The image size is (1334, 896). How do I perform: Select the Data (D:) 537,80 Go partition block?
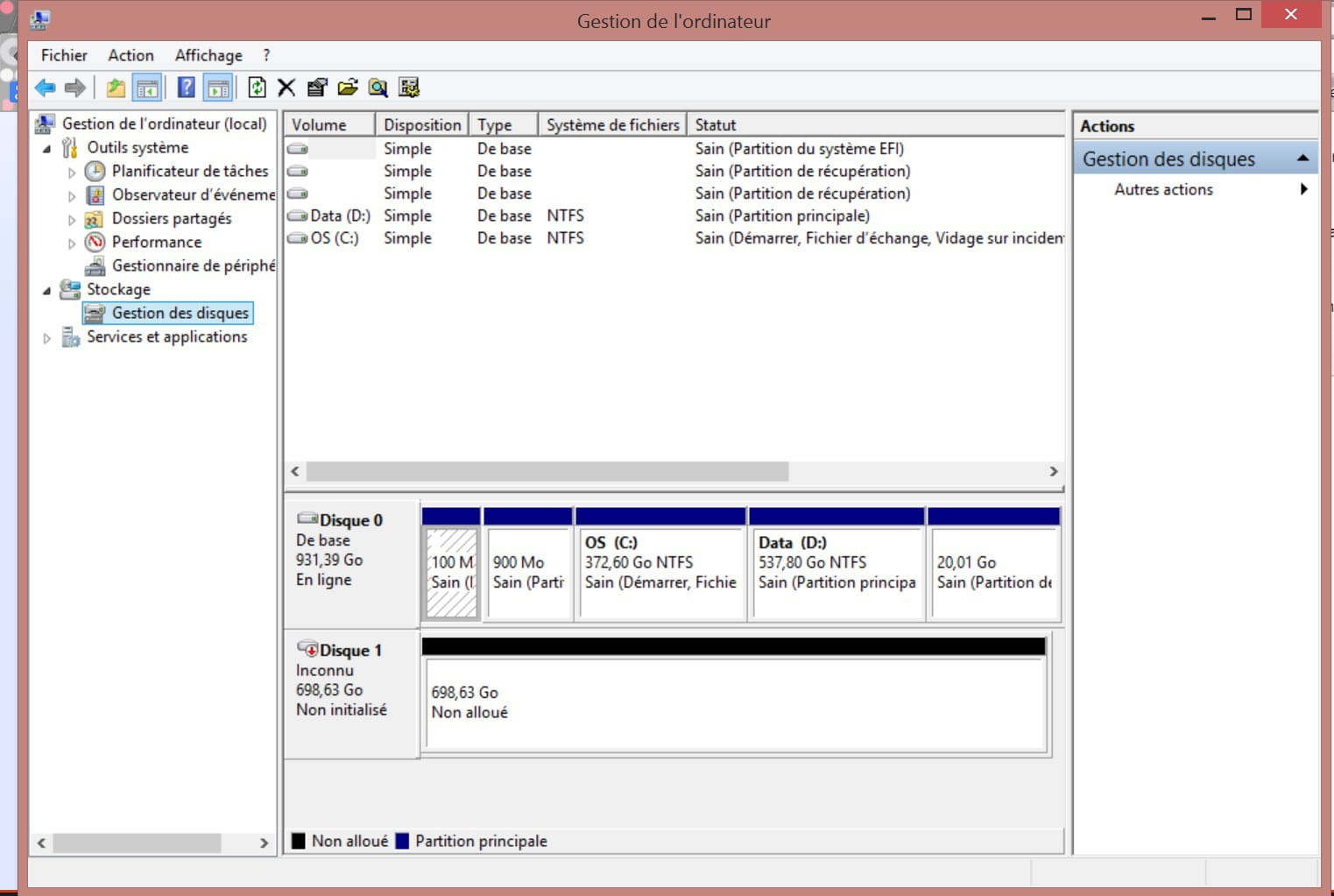click(x=837, y=565)
